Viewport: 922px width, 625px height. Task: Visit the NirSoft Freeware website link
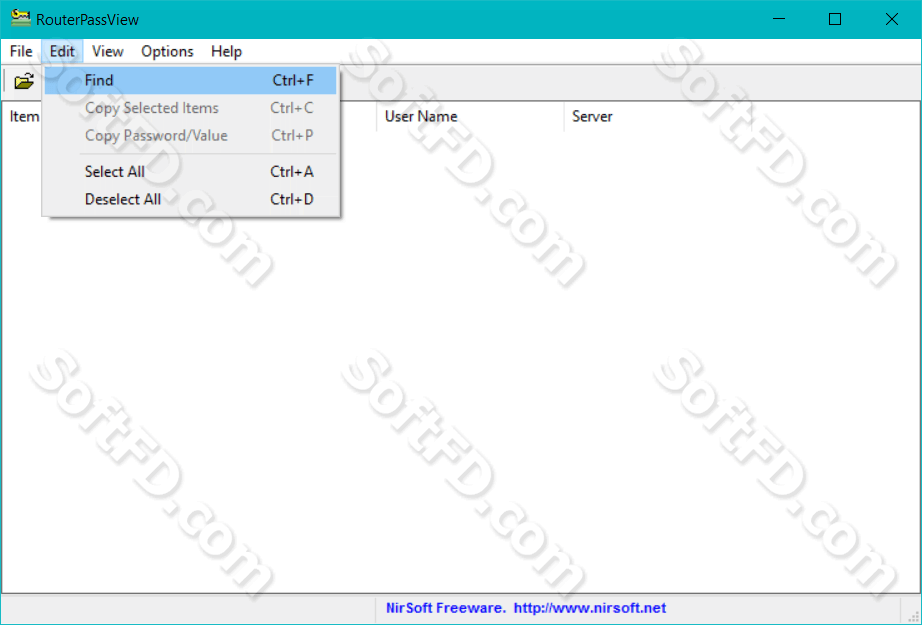pos(526,608)
